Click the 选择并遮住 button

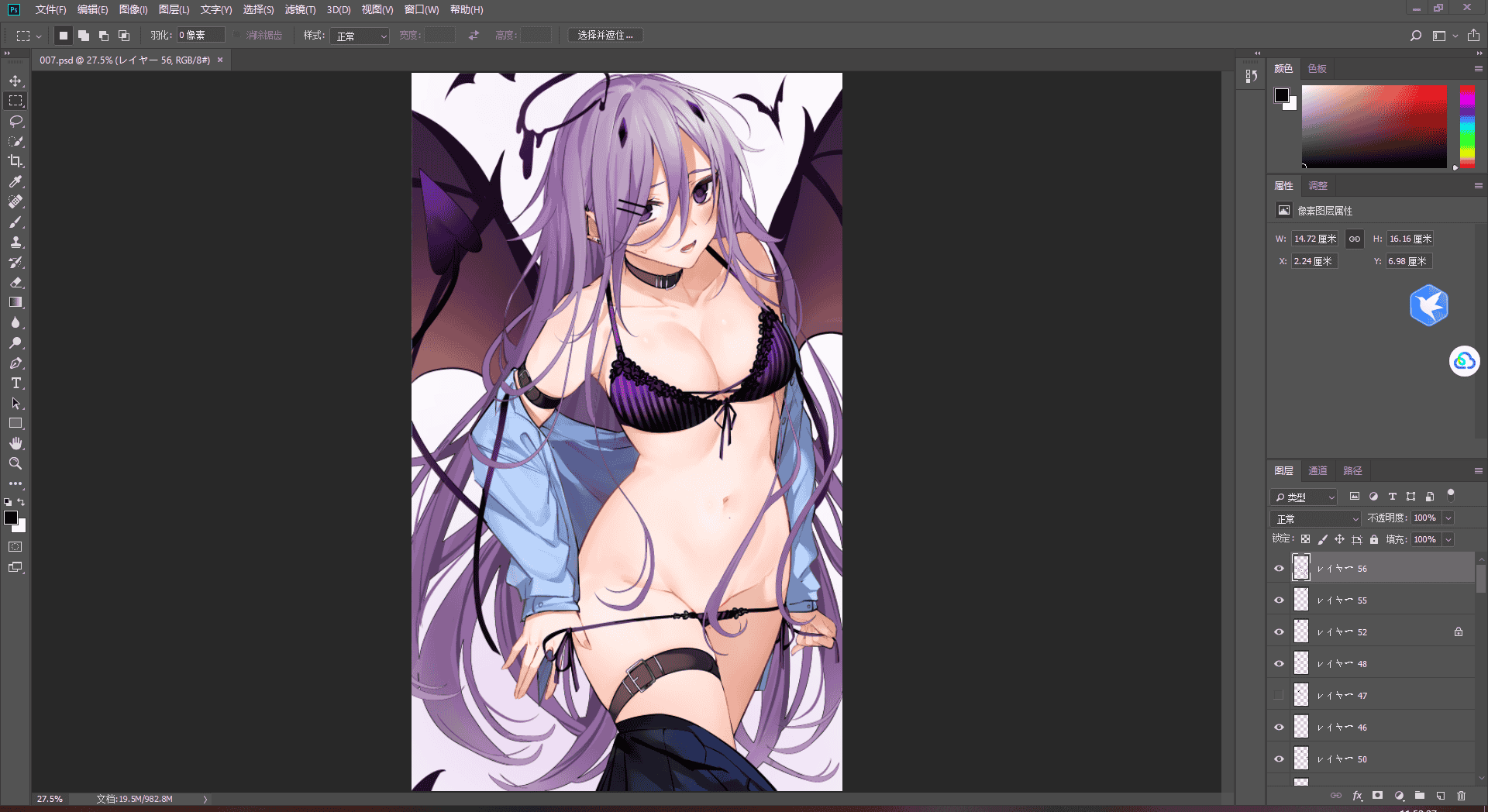605,36
